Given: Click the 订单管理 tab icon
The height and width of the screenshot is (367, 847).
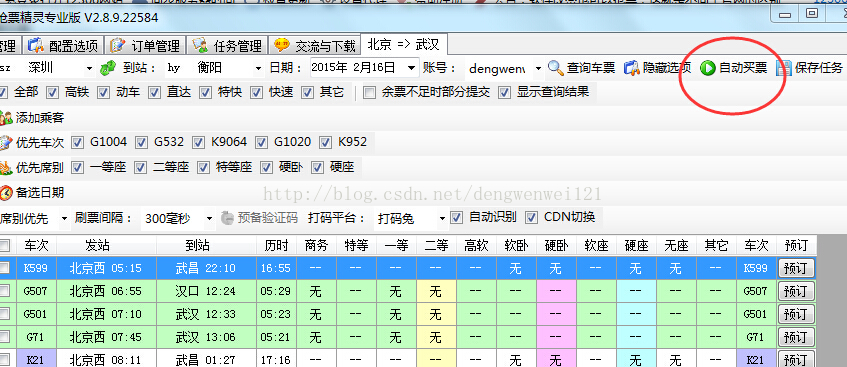Looking at the screenshot, I should tap(118, 45).
